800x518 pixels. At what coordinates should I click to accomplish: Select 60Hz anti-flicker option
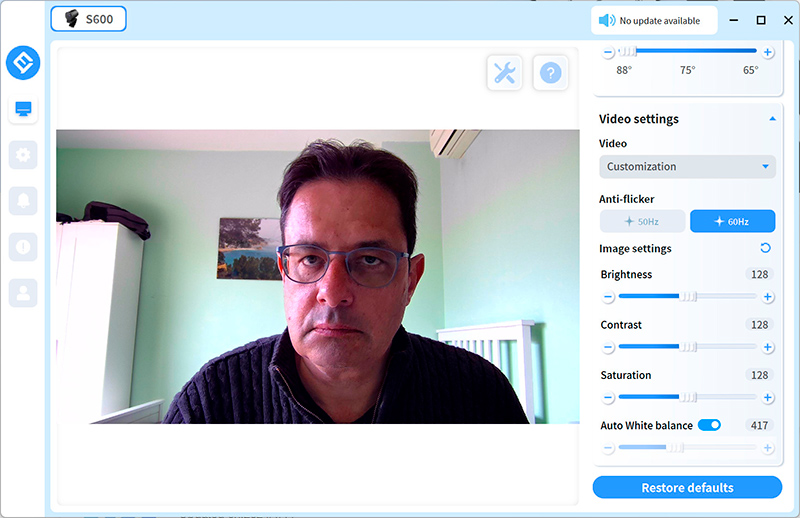732,221
